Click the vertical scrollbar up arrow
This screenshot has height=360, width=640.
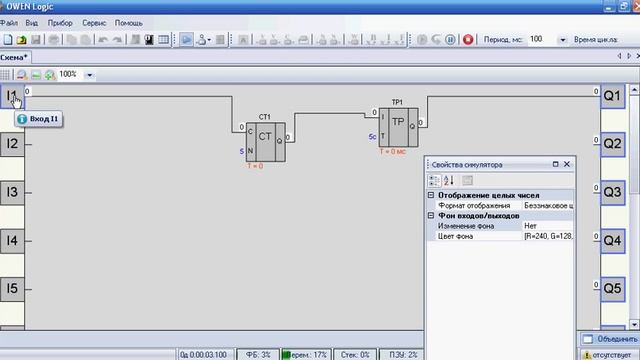(x=634, y=89)
